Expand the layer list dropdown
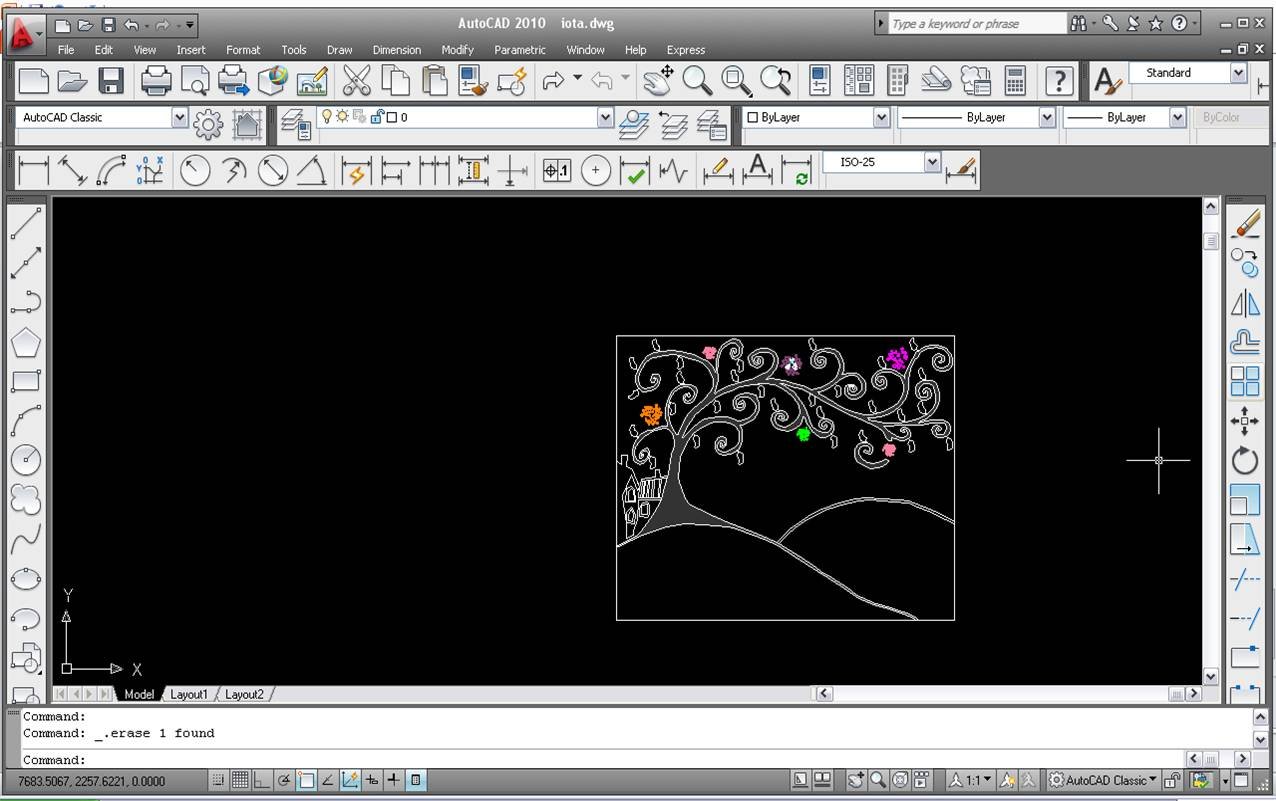The image size is (1276, 801). pyautogui.click(x=605, y=117)
